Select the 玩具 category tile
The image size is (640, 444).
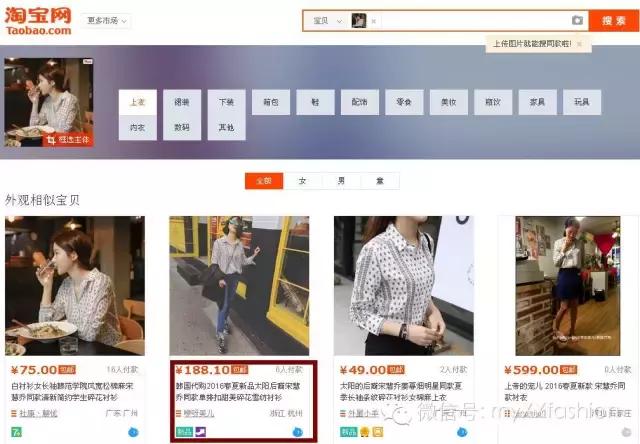tap(582, 102)
